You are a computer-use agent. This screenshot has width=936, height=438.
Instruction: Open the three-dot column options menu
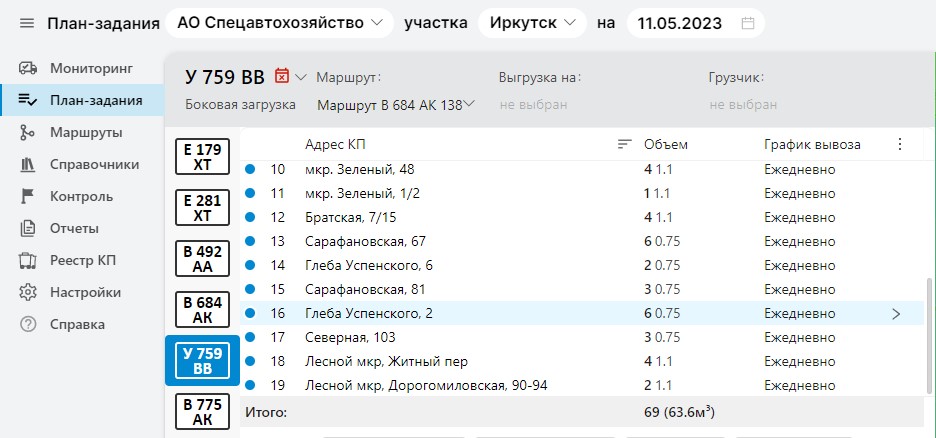click(x=900, y=145)
